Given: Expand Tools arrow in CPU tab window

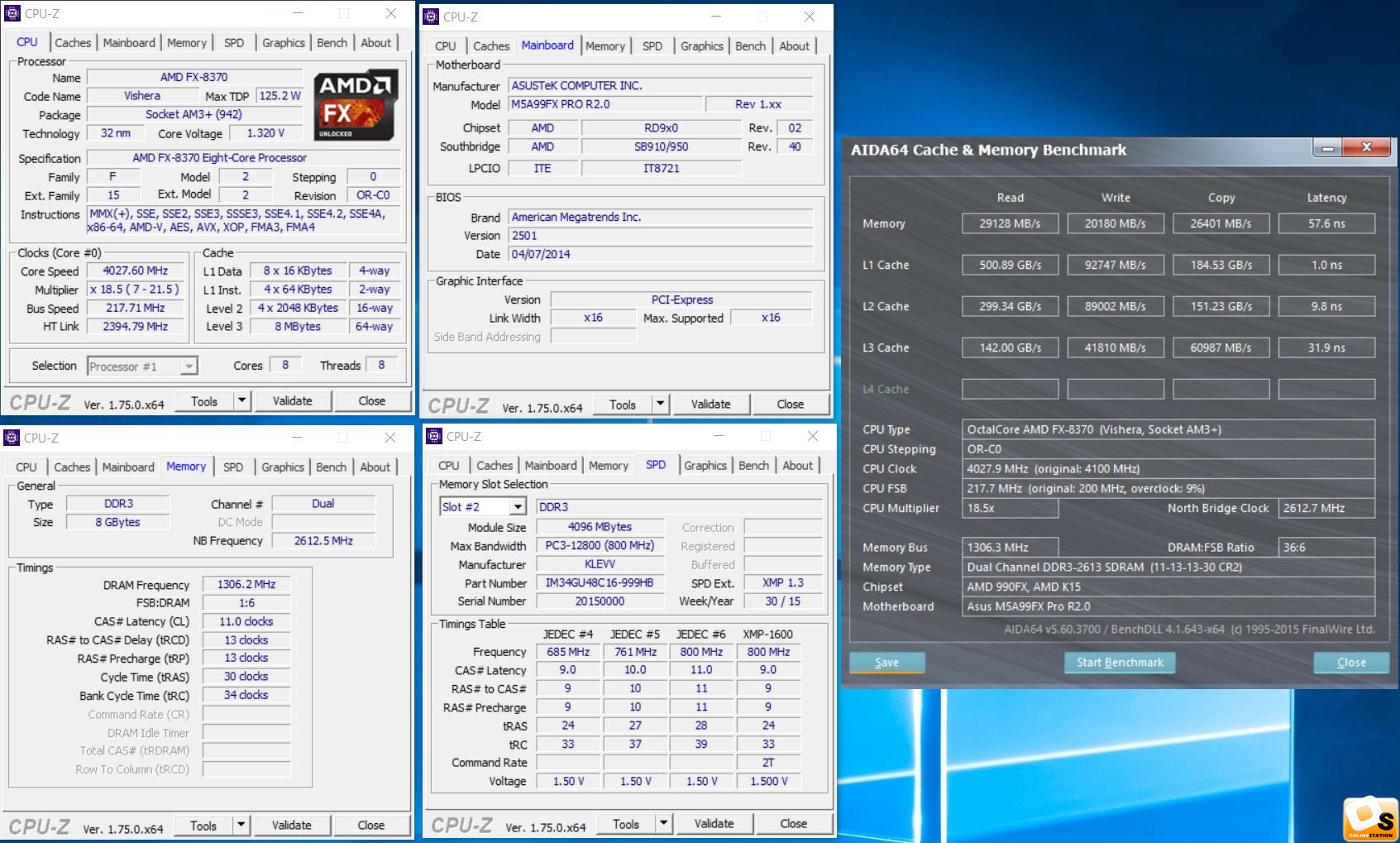Looking at the screenshot, I should coord(241,400).
